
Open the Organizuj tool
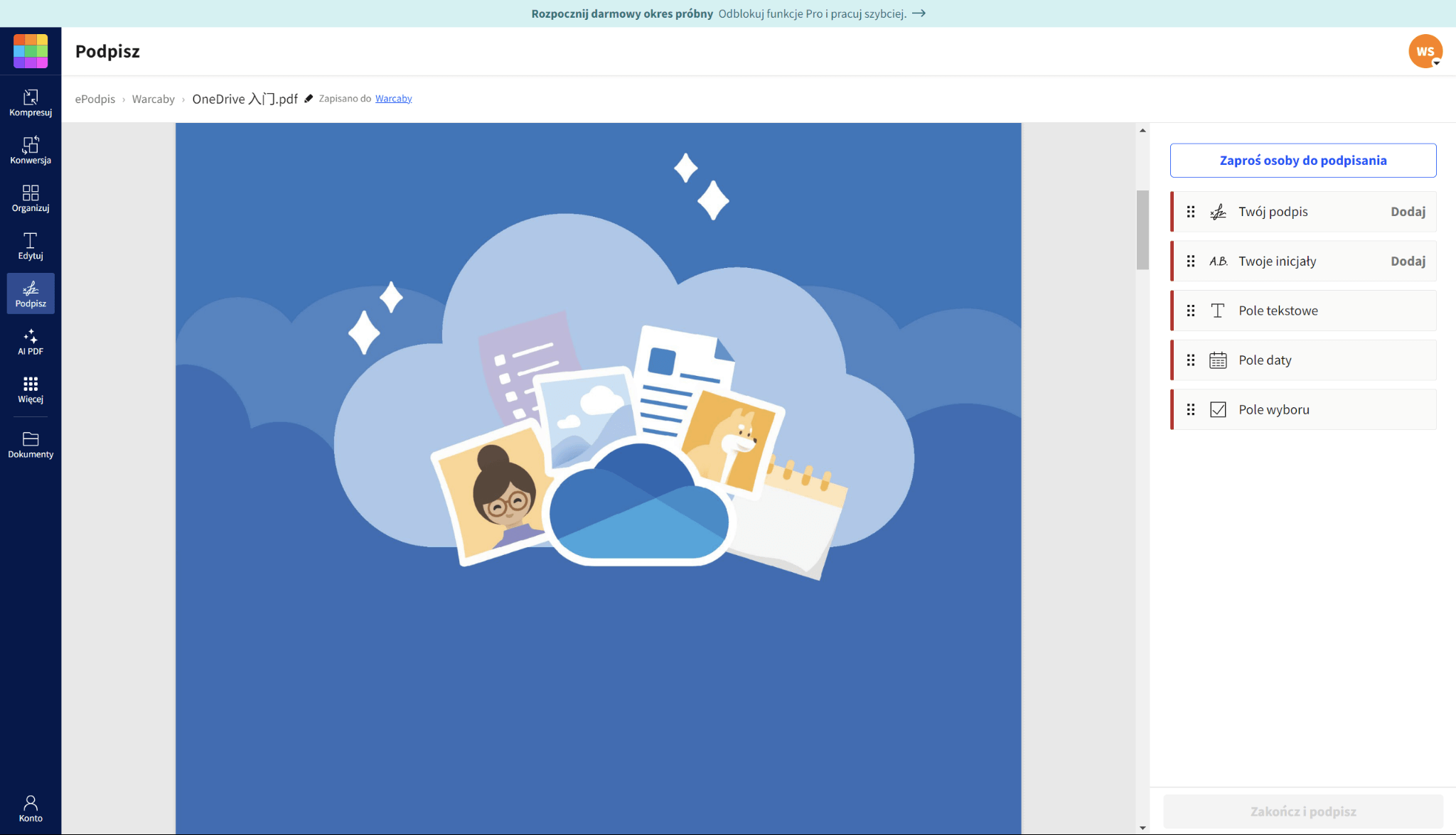click(x=31, y=198)
